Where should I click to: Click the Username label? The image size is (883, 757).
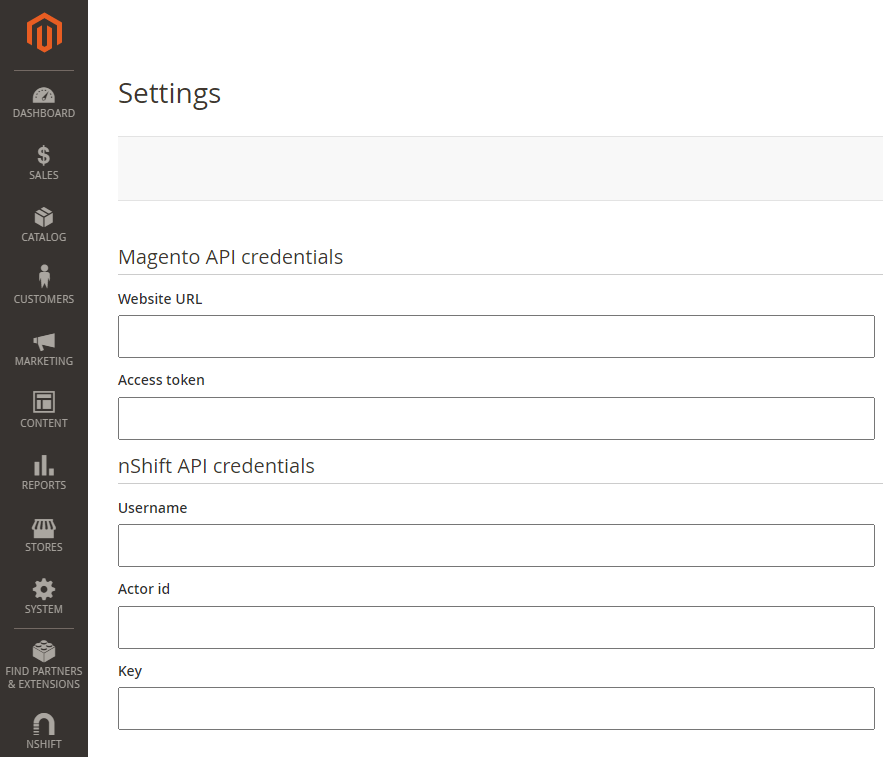(x=153, y=508)
